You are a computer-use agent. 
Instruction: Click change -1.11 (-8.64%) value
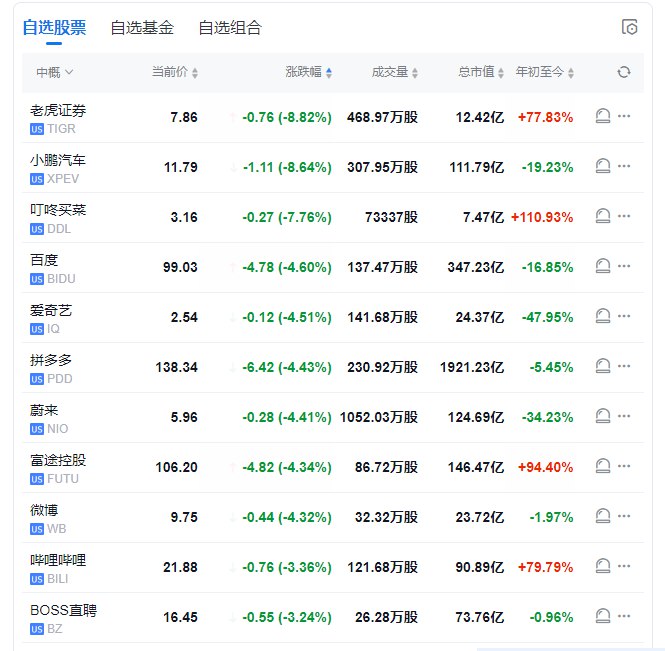pos(287,167)
